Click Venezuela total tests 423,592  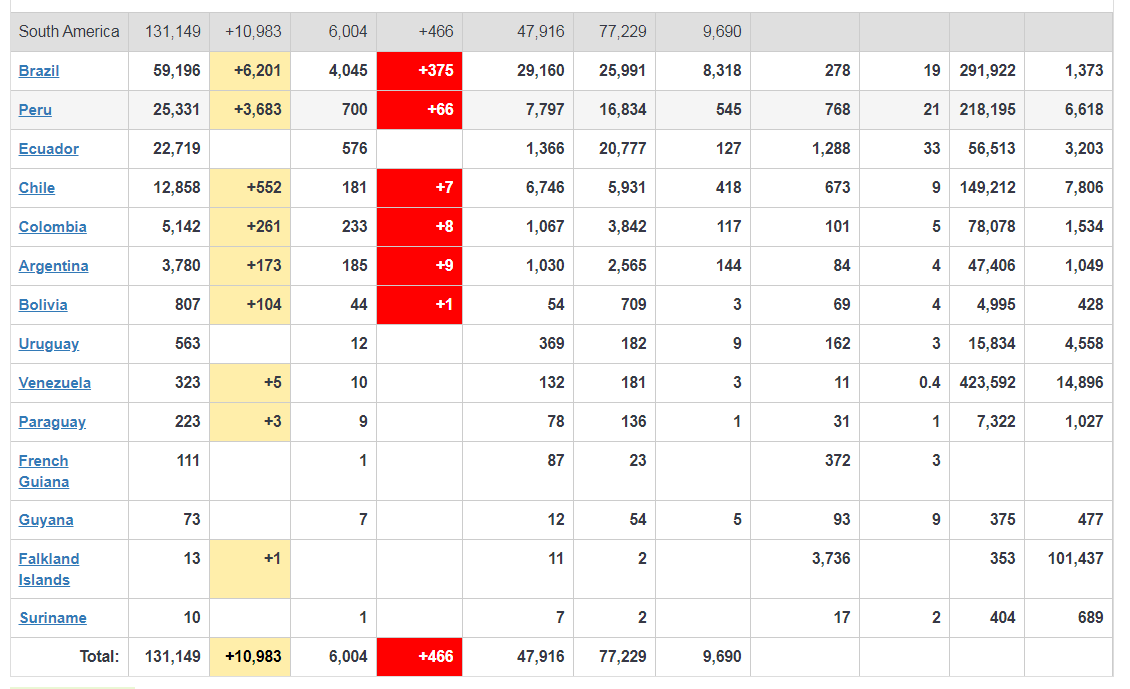pos(987,383)
